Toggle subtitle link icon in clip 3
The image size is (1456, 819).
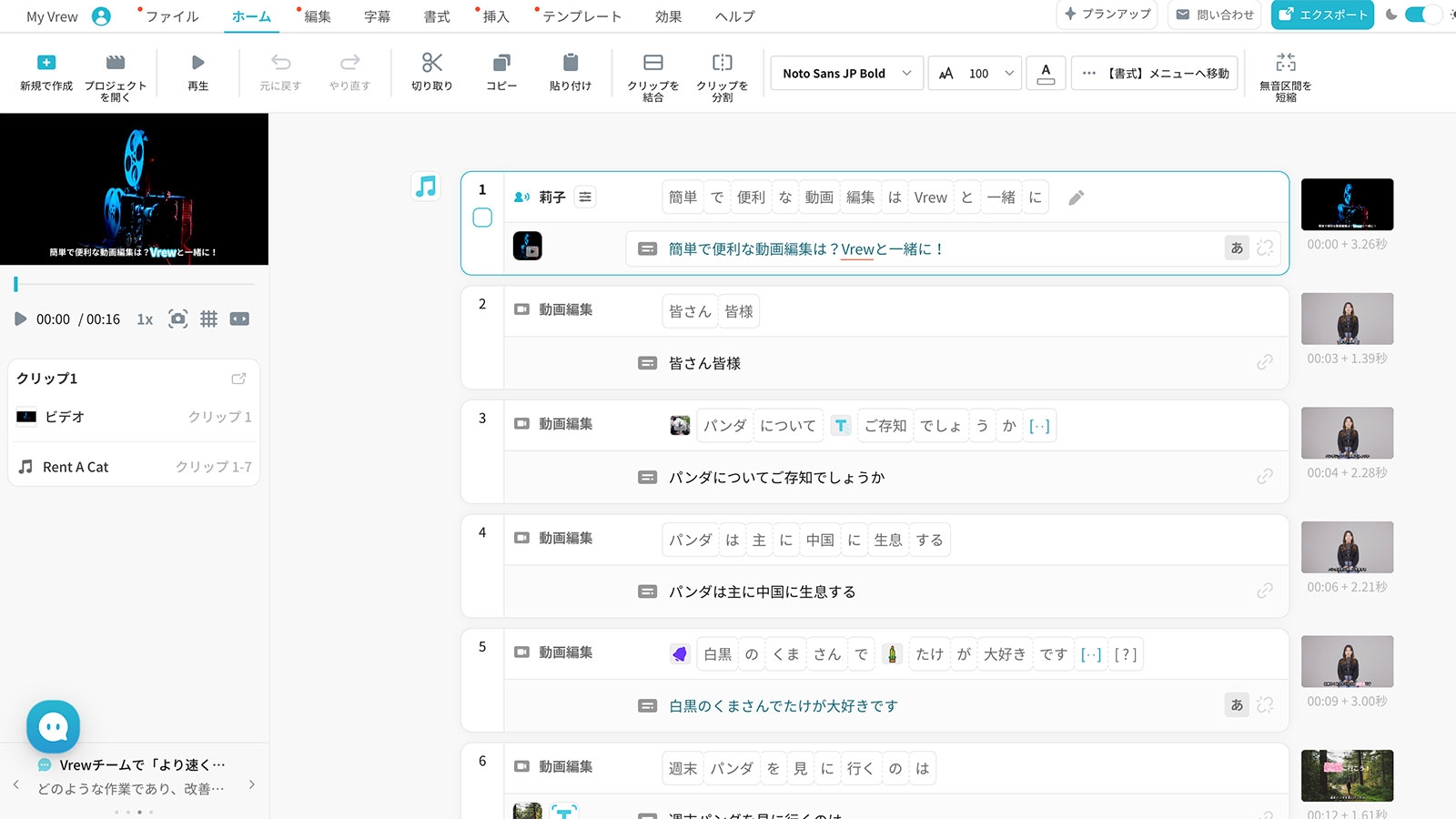point(1265,476)
